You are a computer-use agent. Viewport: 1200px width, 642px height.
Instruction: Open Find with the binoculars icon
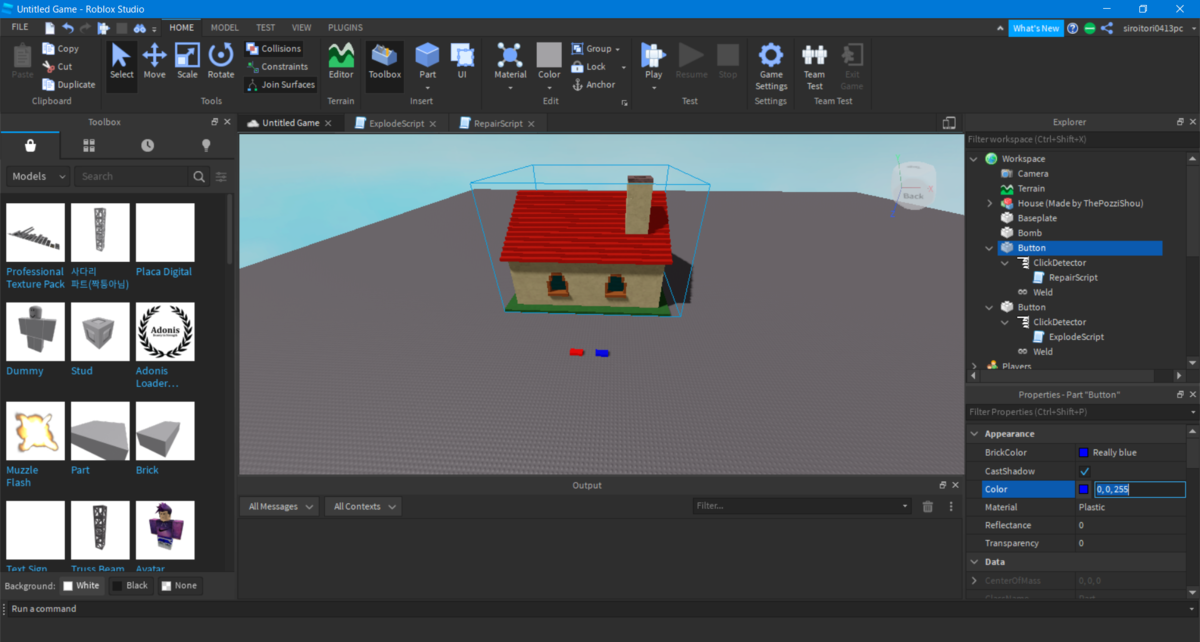coord(141,28)
